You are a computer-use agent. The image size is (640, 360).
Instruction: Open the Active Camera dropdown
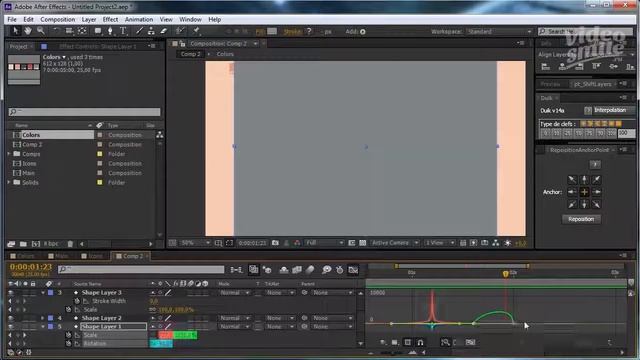point(394,243)
